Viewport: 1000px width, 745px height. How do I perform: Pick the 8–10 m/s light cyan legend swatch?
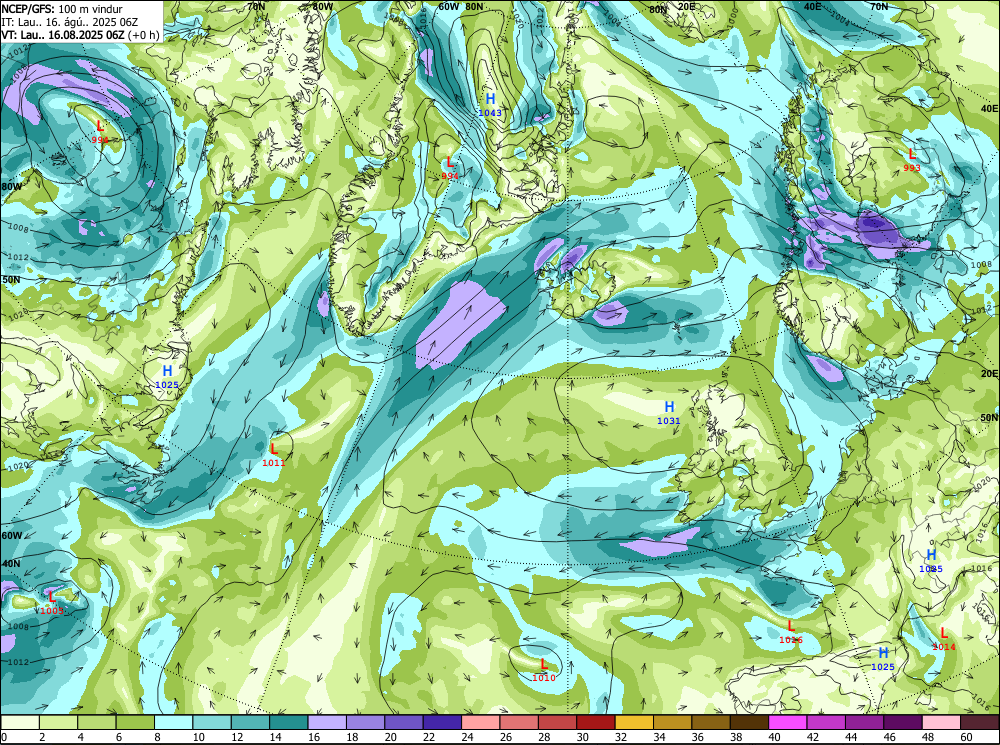[173, 722]
